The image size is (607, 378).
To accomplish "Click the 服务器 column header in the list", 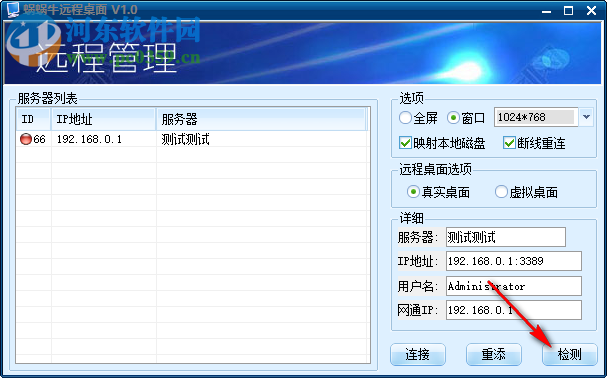I will (261, 119).
